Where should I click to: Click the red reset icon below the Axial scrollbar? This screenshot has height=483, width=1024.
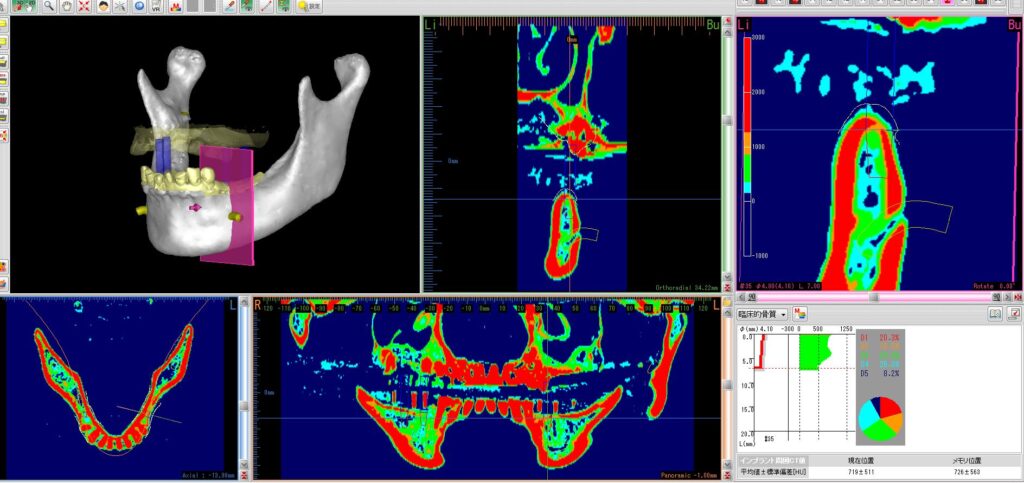pyautogui.click(x=244, y=475)
